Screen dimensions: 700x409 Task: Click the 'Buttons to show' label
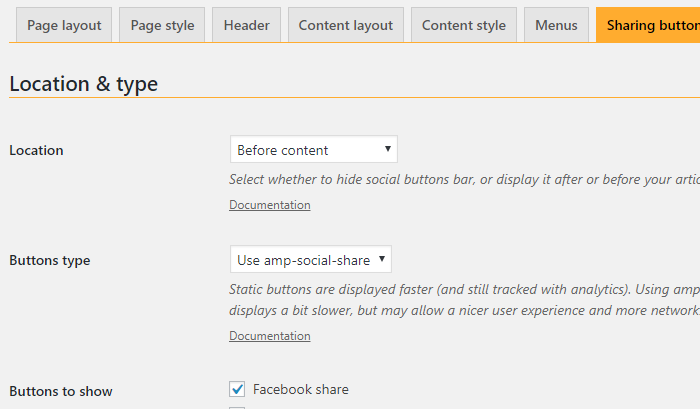pos(61,392)
